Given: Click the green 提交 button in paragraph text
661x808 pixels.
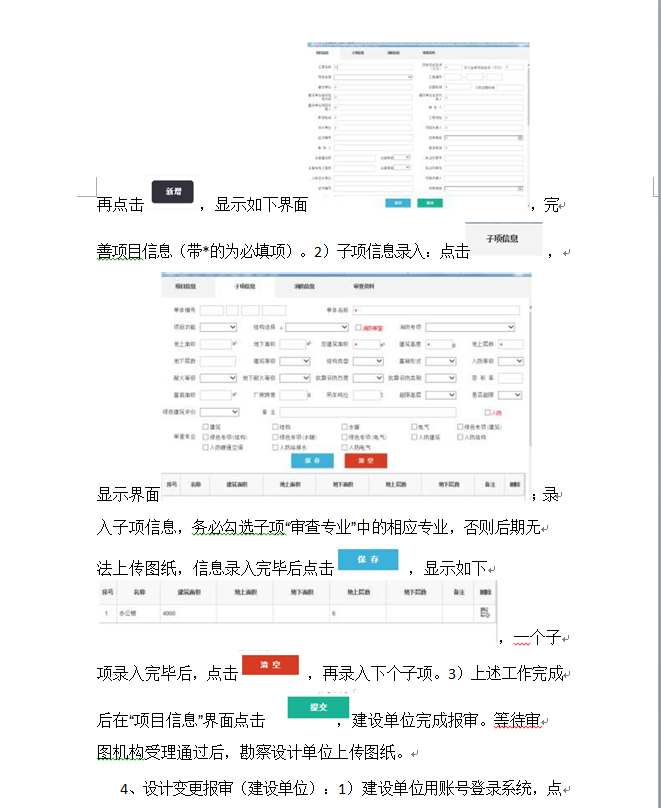Looking at the screenshot, I should [309, 707].
